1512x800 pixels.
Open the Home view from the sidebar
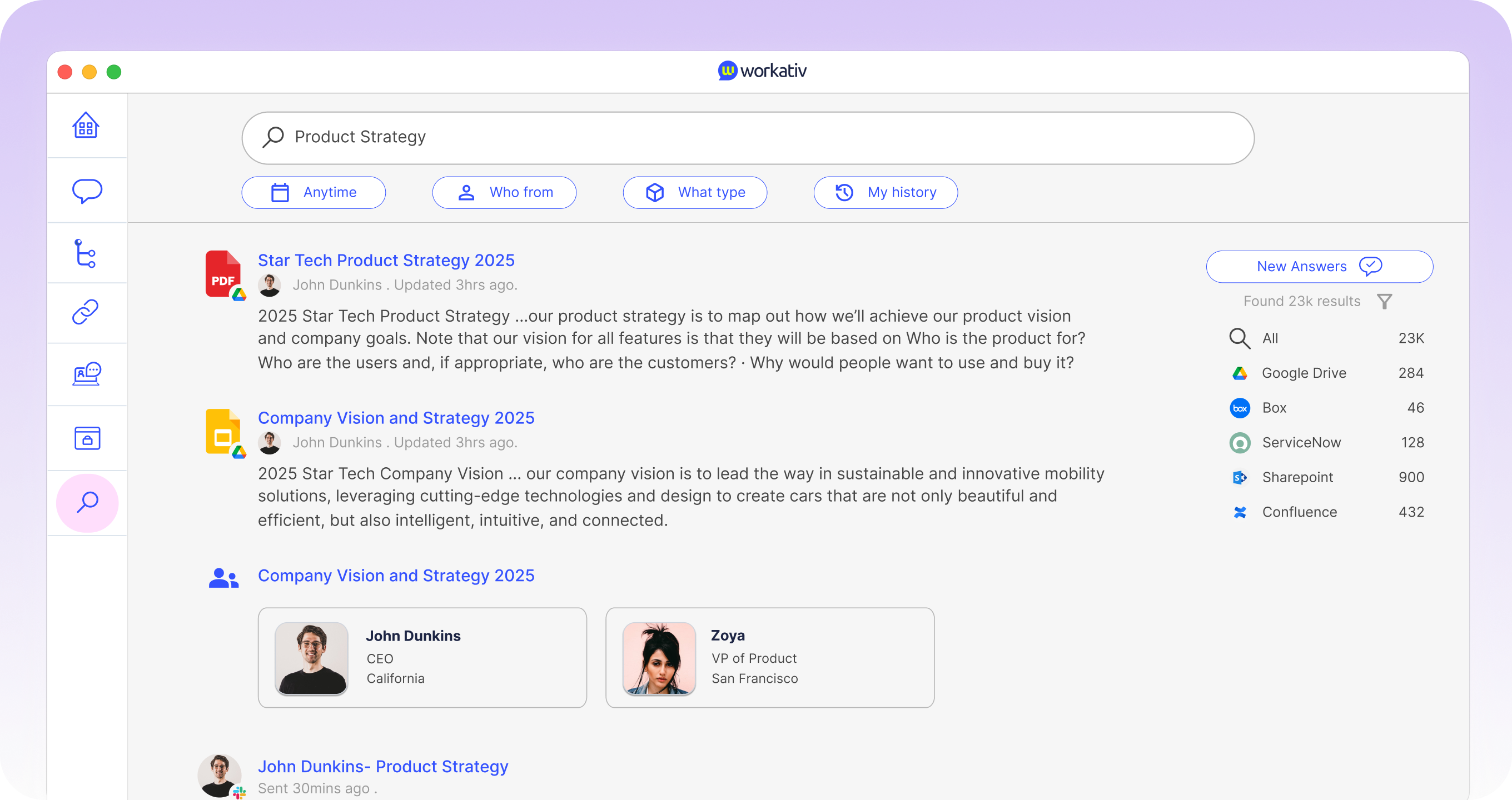click(87, 126)
